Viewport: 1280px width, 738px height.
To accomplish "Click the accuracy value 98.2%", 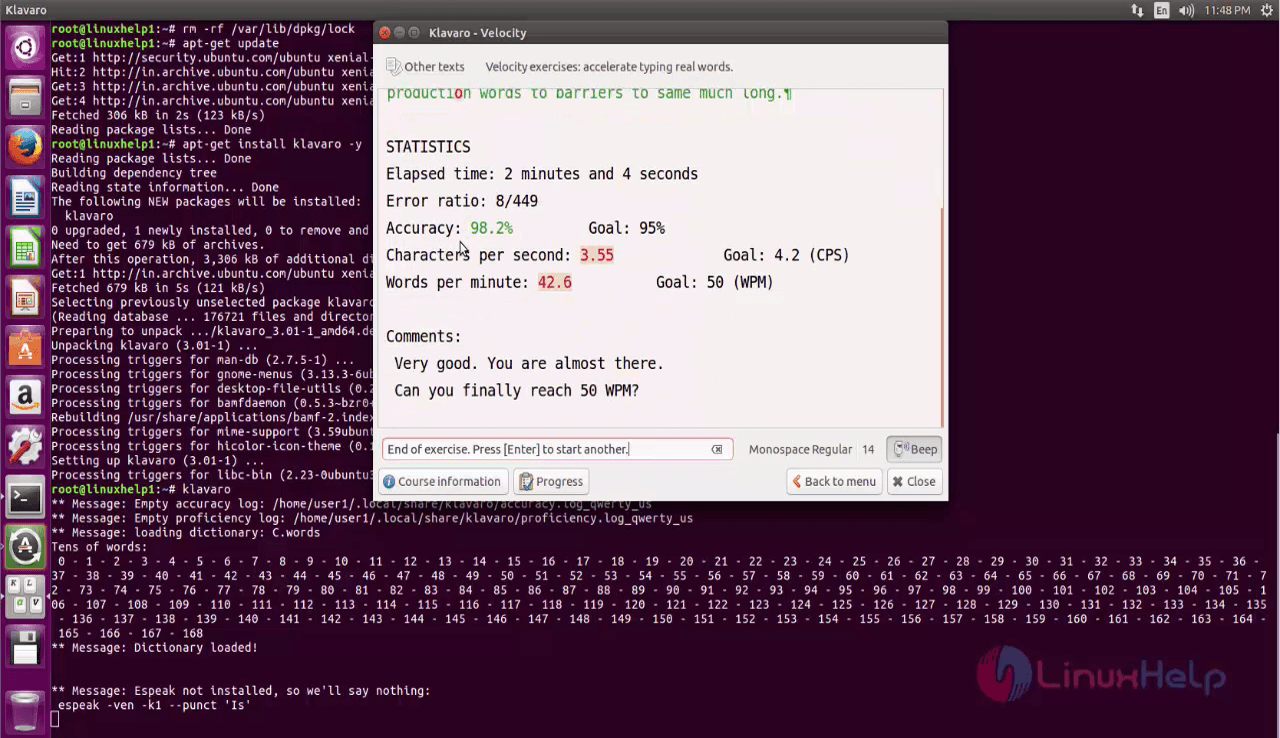I will click(x=491, y=228).
